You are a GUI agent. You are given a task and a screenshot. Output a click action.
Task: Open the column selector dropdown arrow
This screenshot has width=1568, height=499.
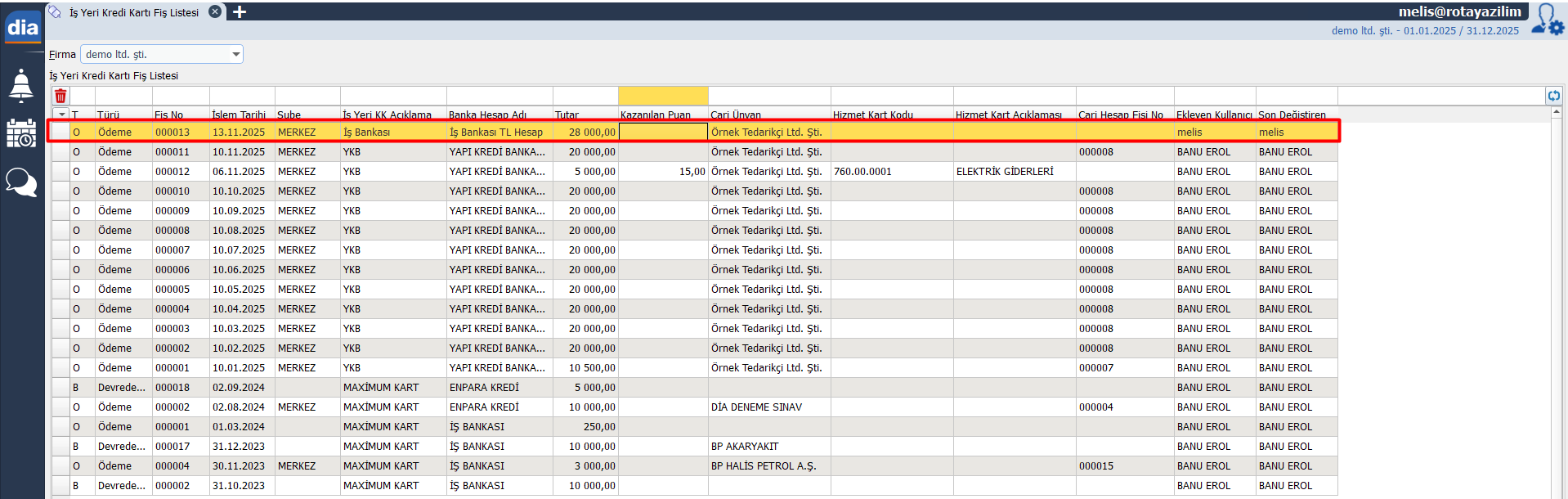pyautogui.click(x=61, y=115)
